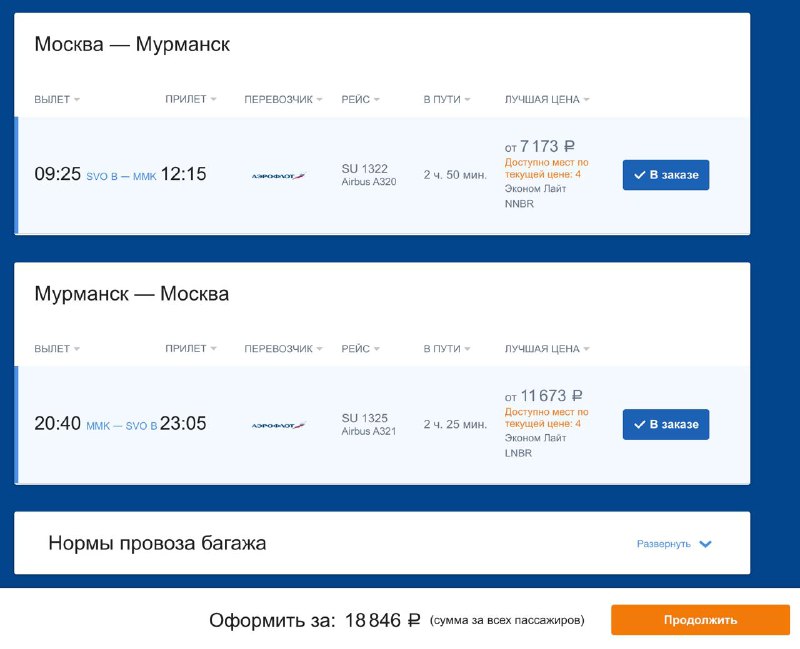This screenshot has height=649, width=800.
Task: Sort outbound flights by 'Прилет' column
Action: (x=190, y=99)
